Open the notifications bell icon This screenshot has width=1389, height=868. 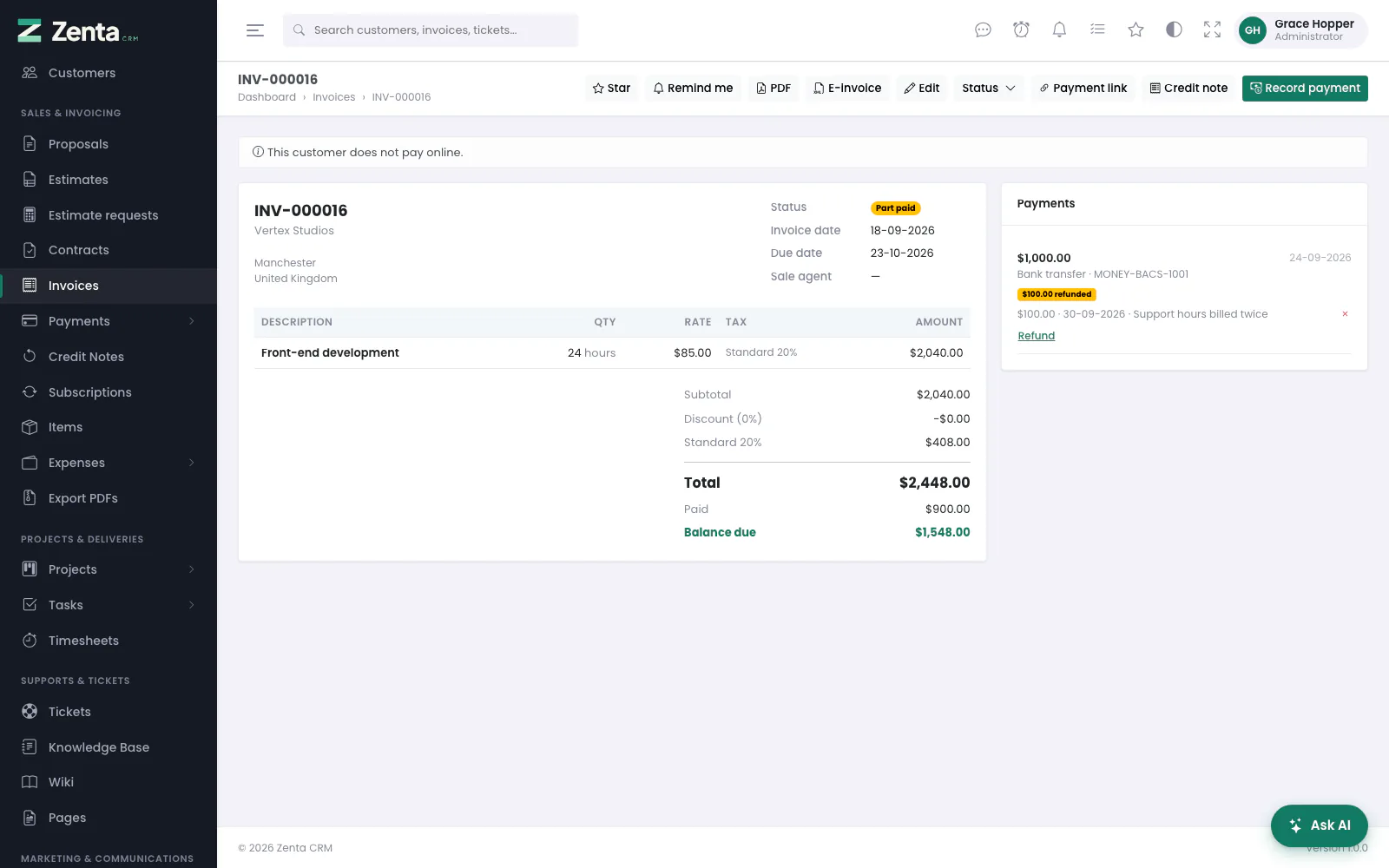pyautogui.click(x=1059, y=30)
